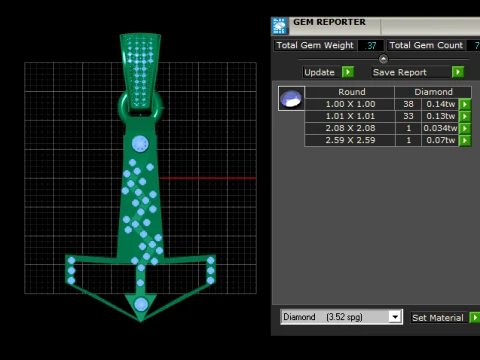Click green arrow on 2.08 X 2.08 row
The width and height of the screenshot is (480, 360).
click(x=465, y=128)
